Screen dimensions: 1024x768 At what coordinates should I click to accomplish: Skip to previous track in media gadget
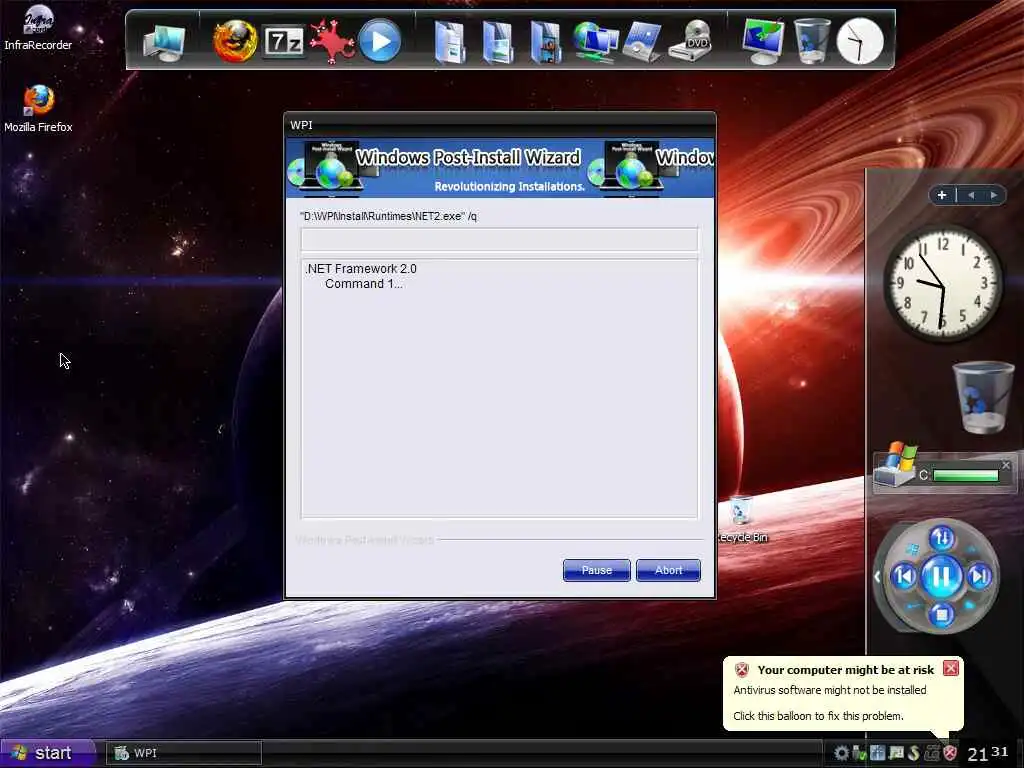pos(904,576)
